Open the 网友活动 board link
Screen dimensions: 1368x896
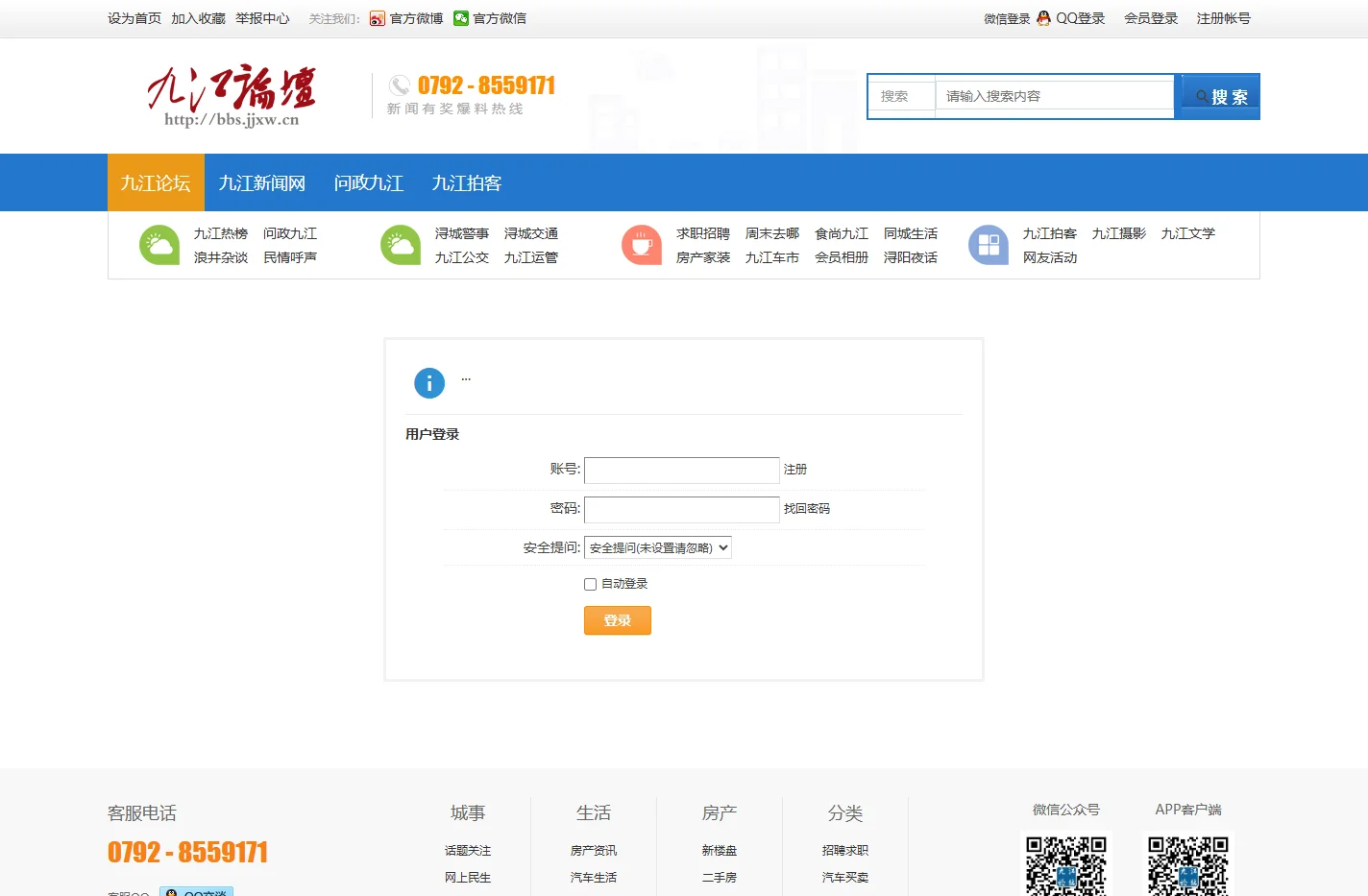click(1050, 257)
